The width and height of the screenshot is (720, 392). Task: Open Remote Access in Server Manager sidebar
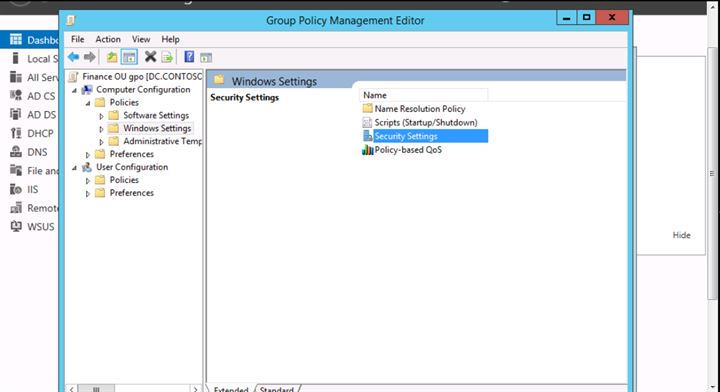[42, 208]
